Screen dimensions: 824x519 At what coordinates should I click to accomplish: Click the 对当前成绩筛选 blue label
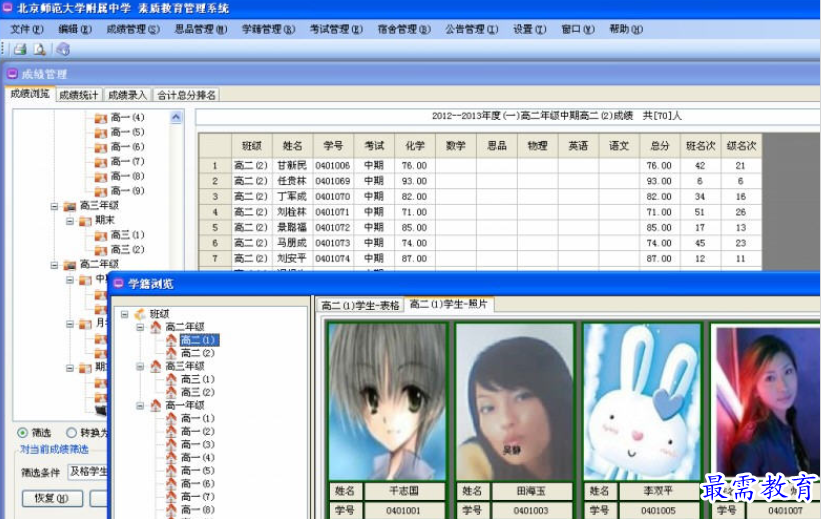point(54,450)
